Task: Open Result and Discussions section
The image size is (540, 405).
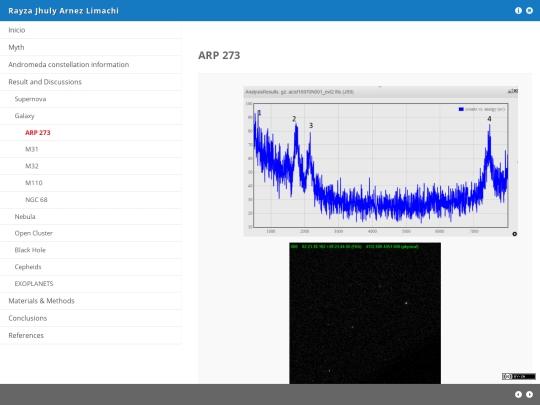Action: (x=91, y=82)
